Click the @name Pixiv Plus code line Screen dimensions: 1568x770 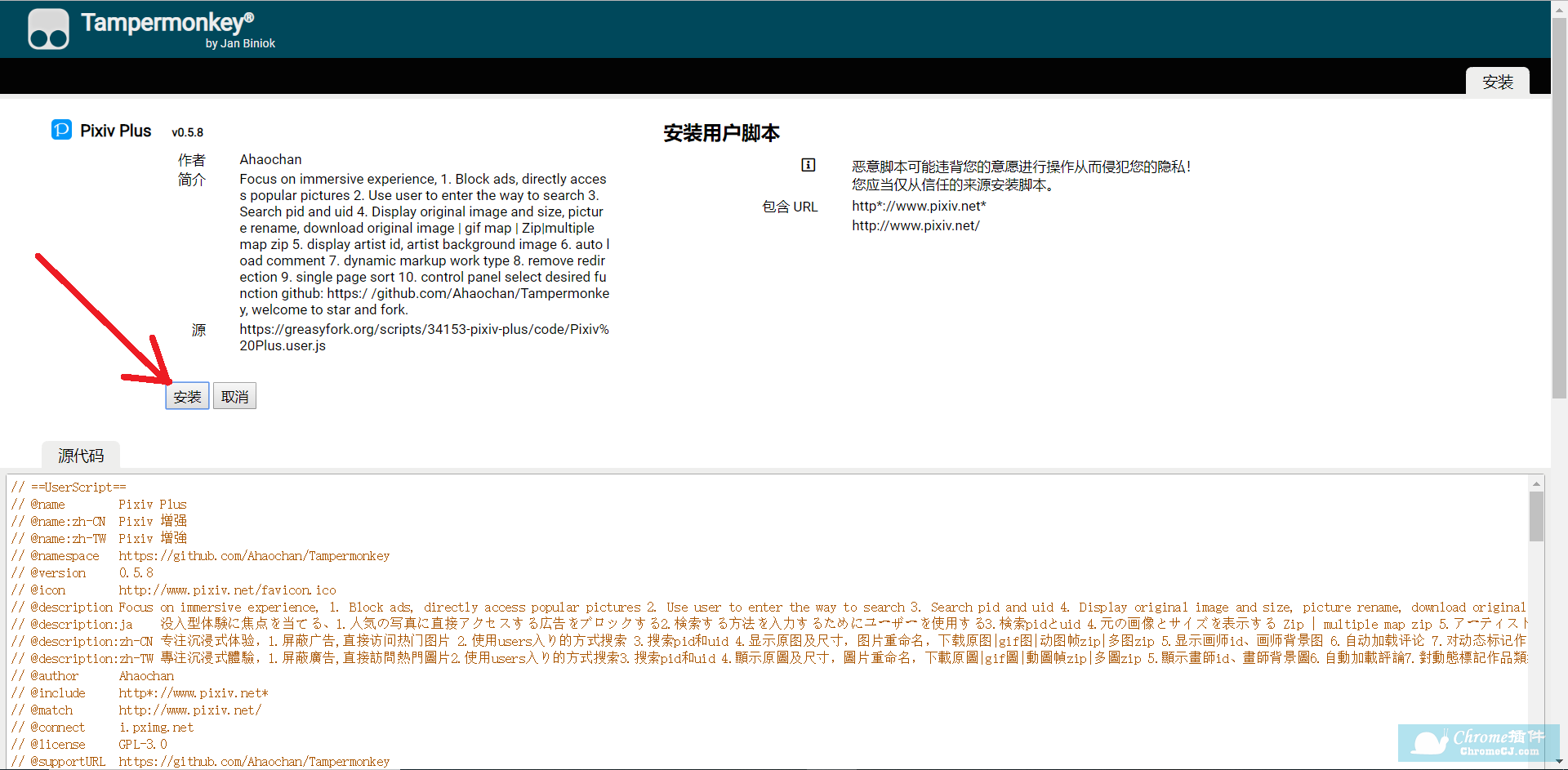(x=99, y=504)
